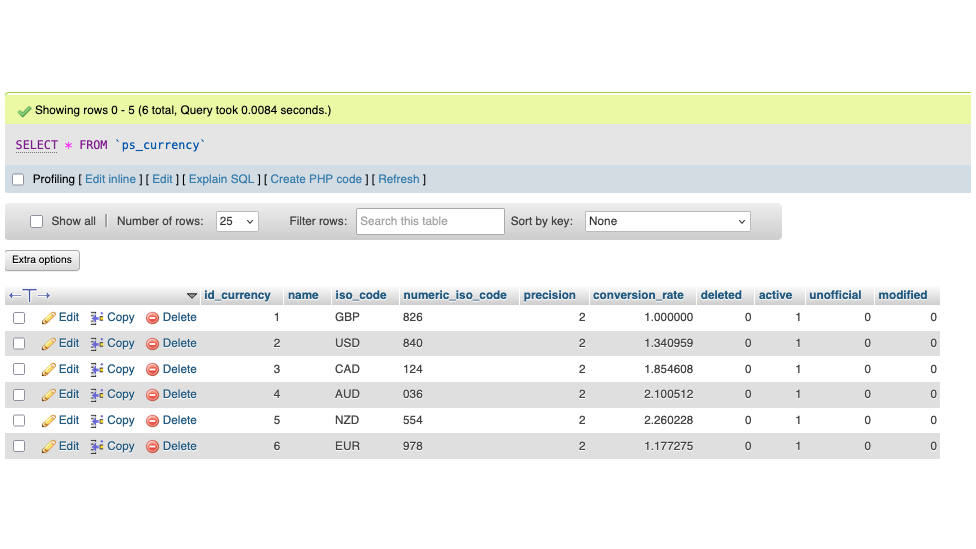Click the Copy icon in AUD row
The width and height of the screenshot is (976, 549).
pyautogui.click(x=96, y=395)
